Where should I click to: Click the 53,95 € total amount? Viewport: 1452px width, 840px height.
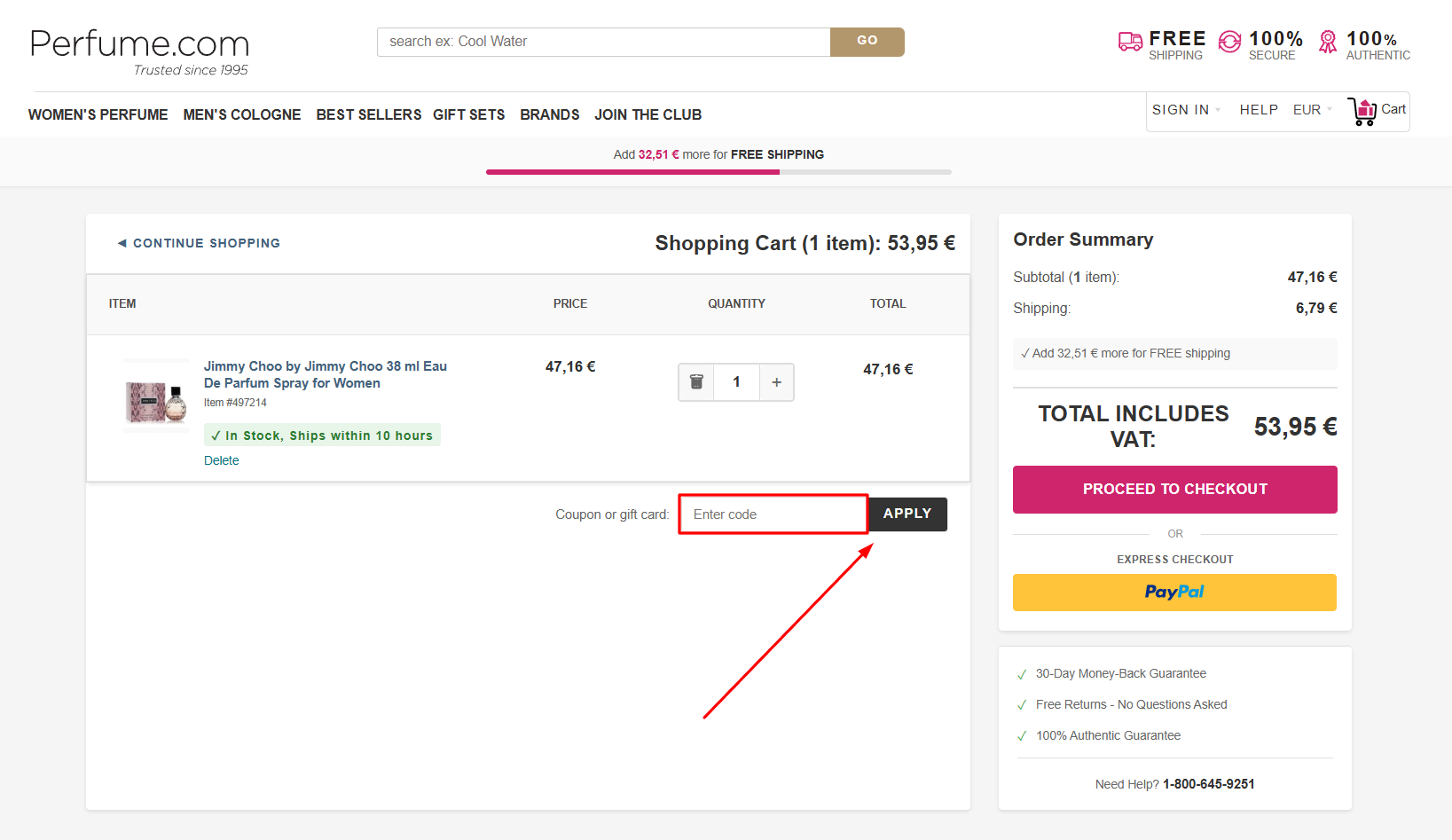click(x=1296, y=427)
